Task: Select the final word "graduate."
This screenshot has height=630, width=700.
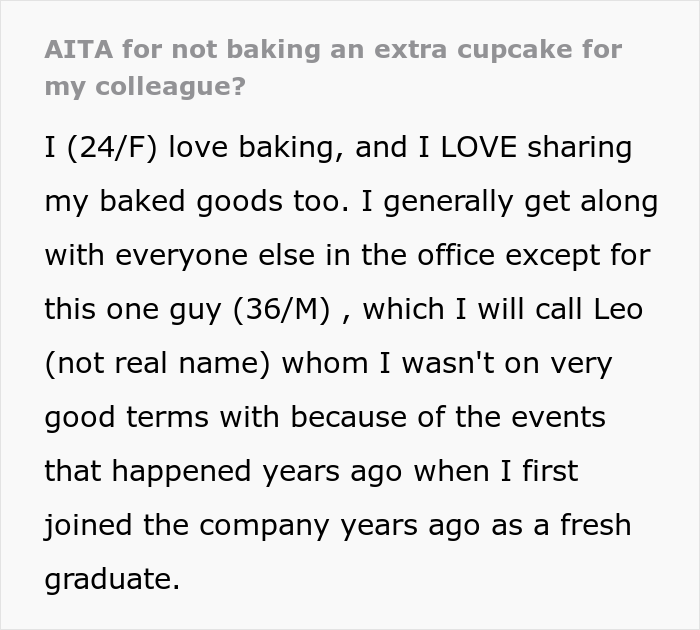Action: [112, 578]
